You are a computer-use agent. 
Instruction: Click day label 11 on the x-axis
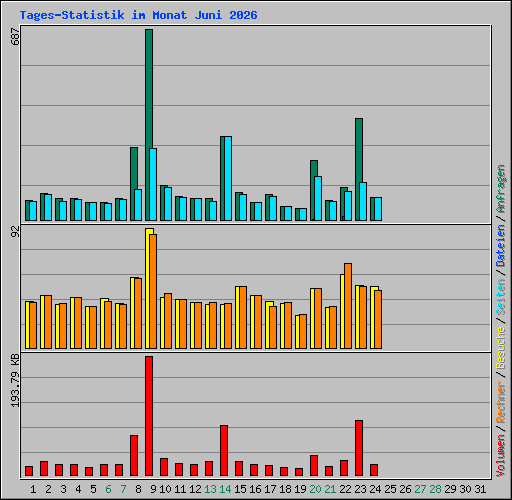click(x=180, y=489)
